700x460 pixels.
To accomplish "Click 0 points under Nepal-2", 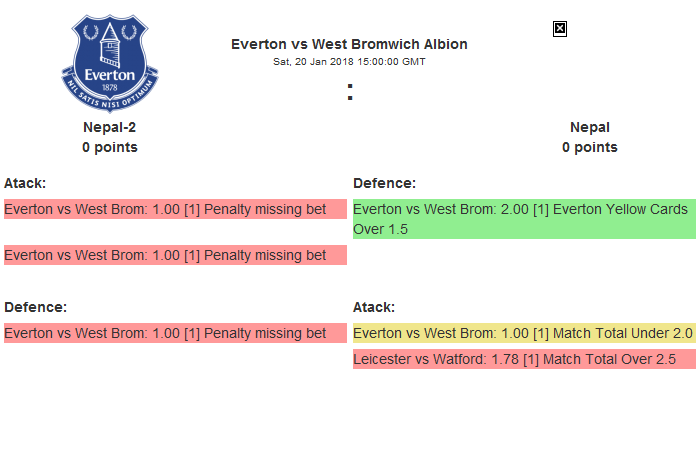I will 110,147.
